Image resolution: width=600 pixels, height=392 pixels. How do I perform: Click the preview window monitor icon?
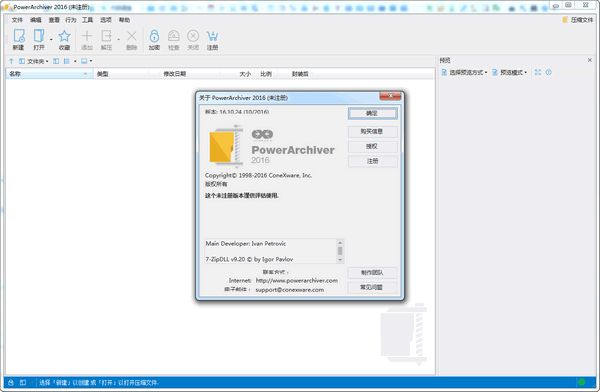tap(84, 61)
